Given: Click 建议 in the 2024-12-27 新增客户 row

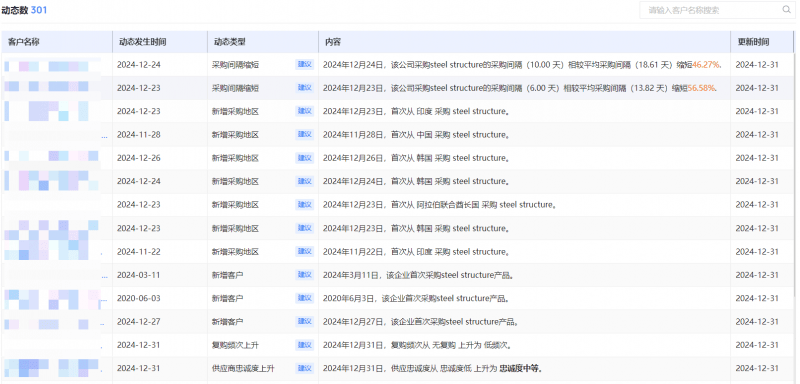Looking at the screenshot, I should tap(305, 321).
